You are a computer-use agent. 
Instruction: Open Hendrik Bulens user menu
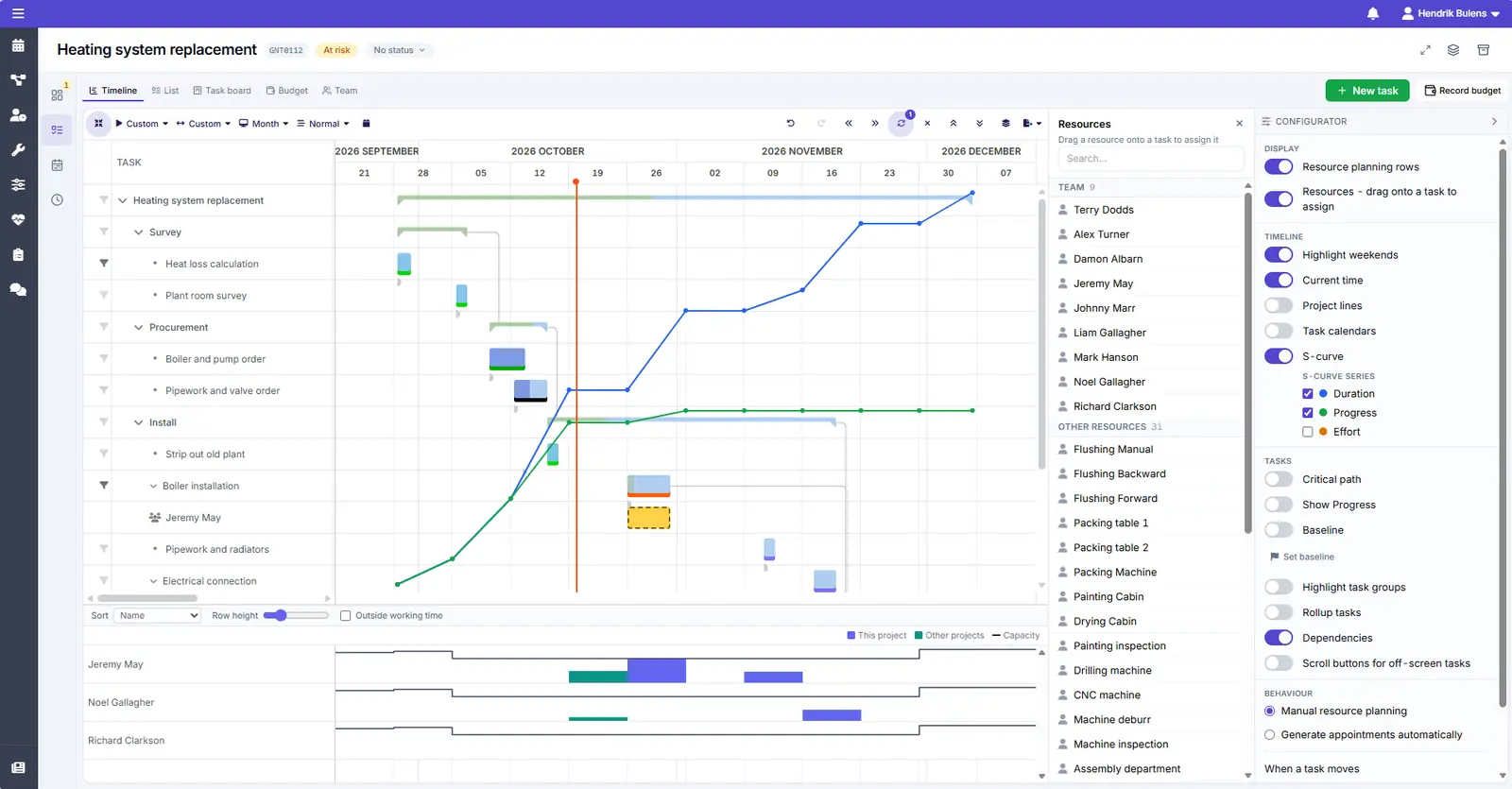pos(1451,13)
